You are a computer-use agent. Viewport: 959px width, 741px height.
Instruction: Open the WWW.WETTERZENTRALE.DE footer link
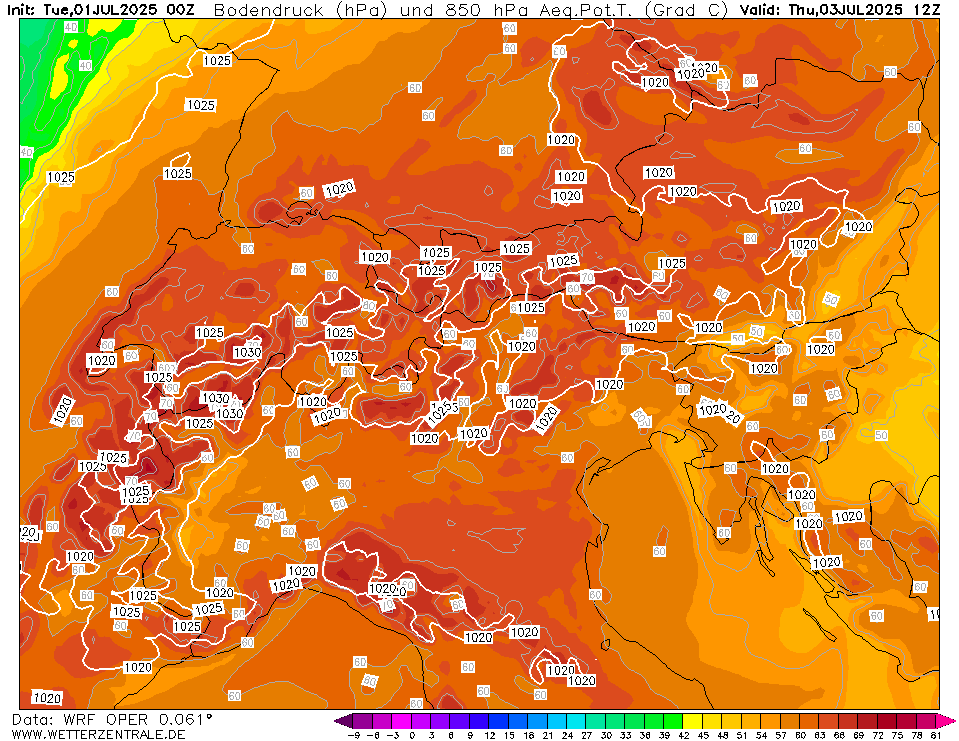(x=98, y=734)
